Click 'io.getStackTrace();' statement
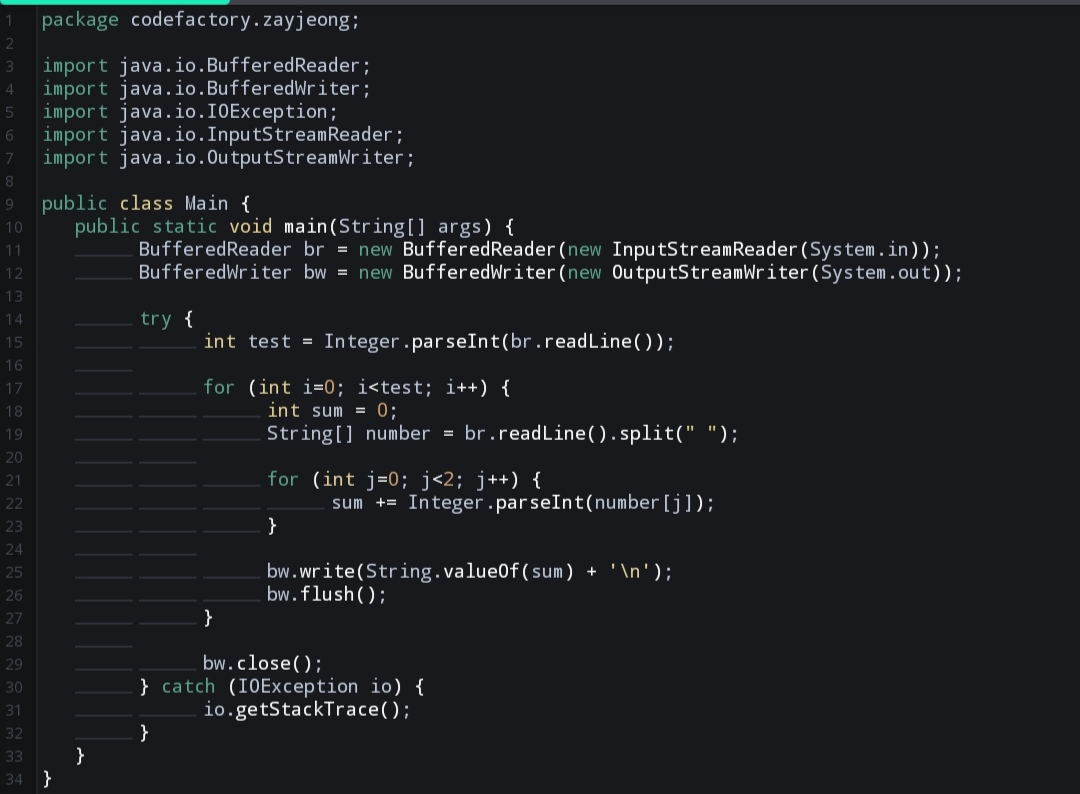The height and width of the screenshot is (794, 1080). pos(307,710)
